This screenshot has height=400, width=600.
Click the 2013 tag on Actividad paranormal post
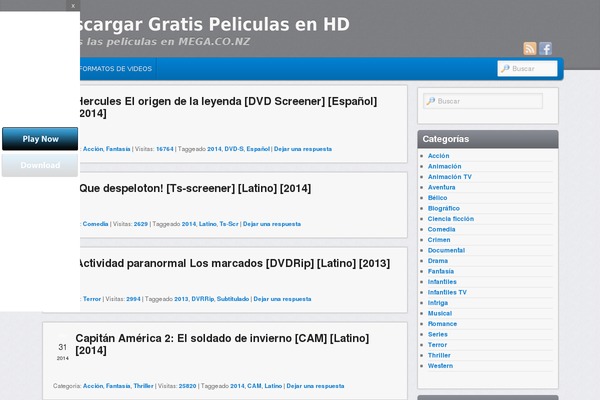pyautogui.click(x=181, y=299)
